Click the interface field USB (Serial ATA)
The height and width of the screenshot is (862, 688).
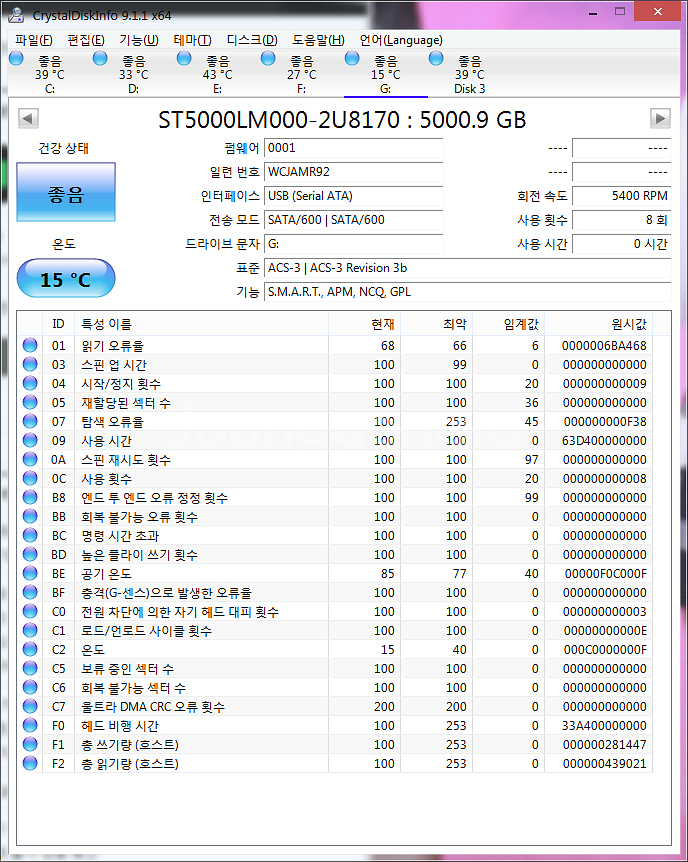click(x=354, y=196)
